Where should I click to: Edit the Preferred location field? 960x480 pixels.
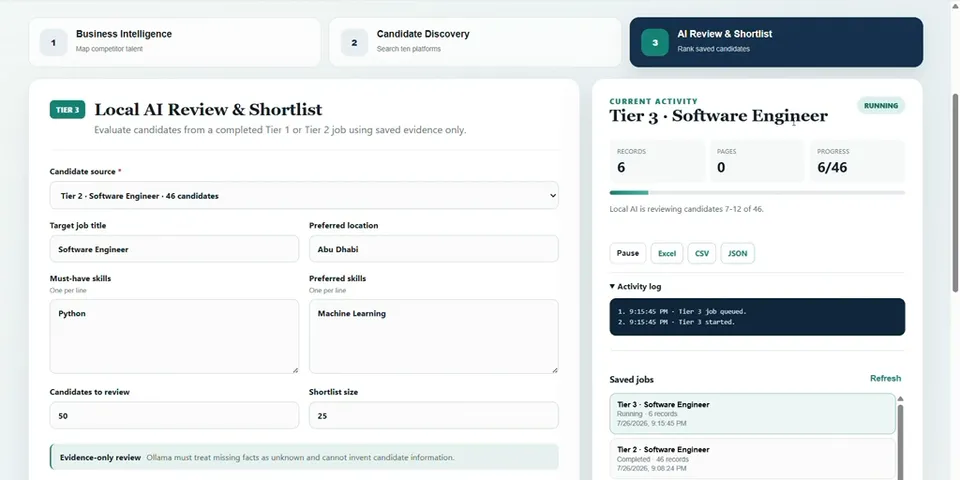433,249
